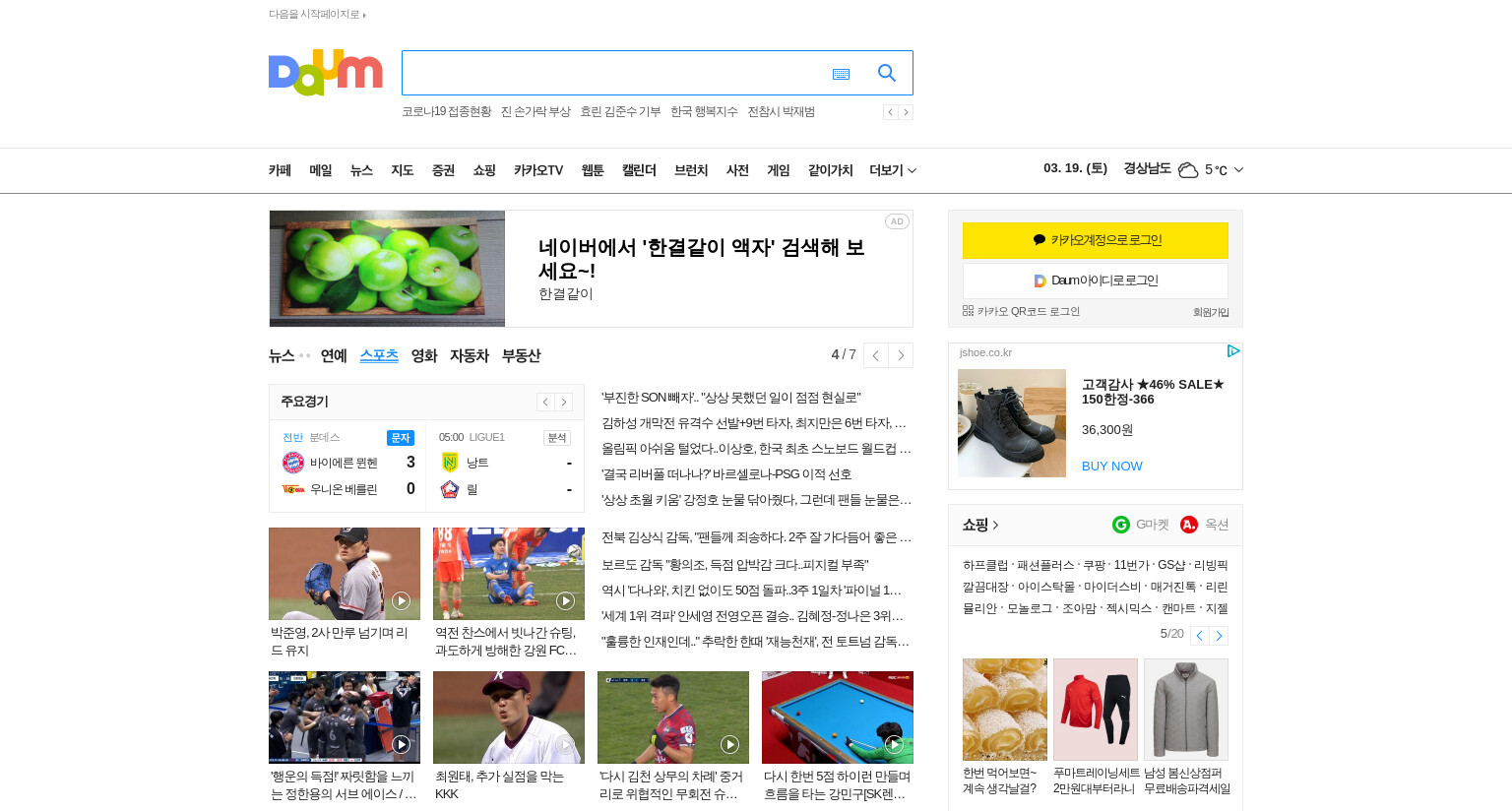The width and height of the screenshot is (1512, 811).
Task: Click Nantes team logo
Action: pos(450,463)
